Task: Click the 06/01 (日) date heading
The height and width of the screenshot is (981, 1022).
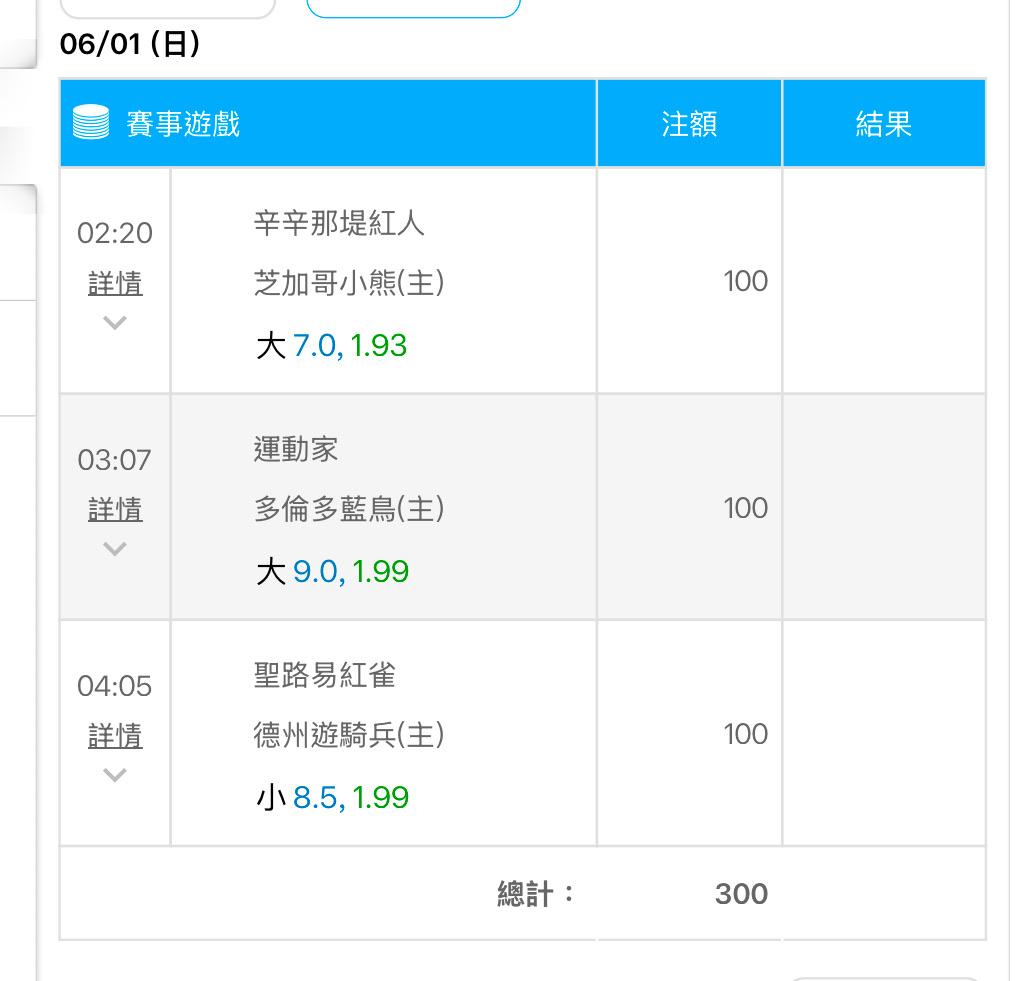Action: coord(130,44)
